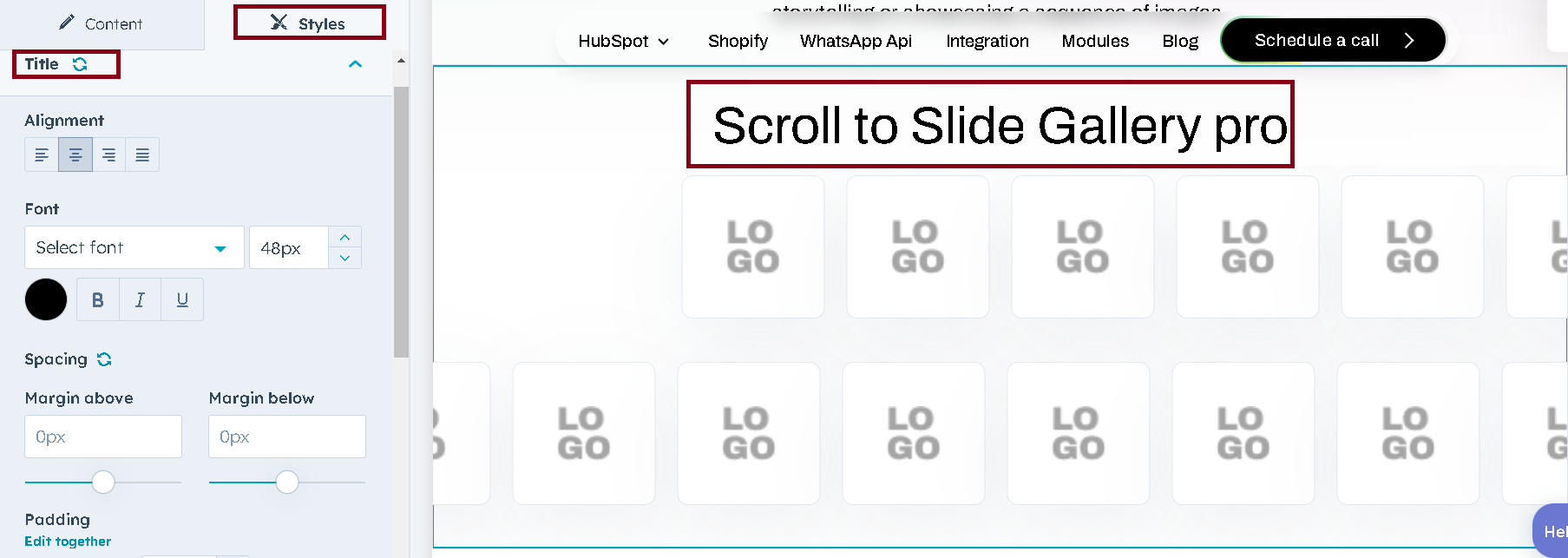The image size is (1568, 558).
Task: Toggle italic on the title font
Action: (140, 299)
